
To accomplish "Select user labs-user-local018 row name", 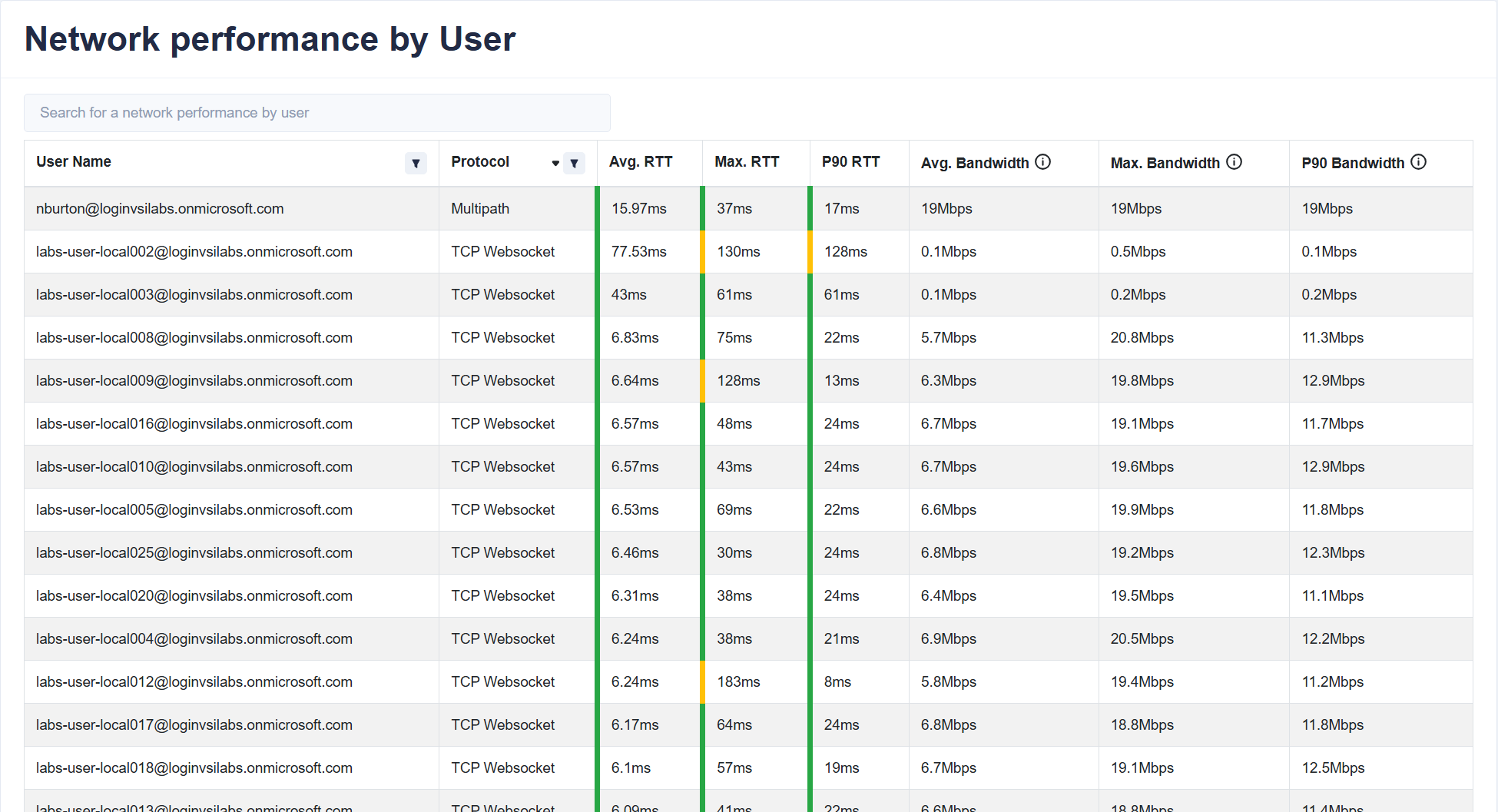I will coord(194,768).
